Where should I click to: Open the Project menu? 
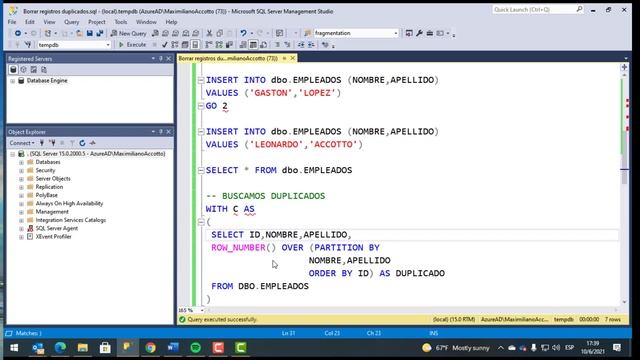[x=97, y=22]
